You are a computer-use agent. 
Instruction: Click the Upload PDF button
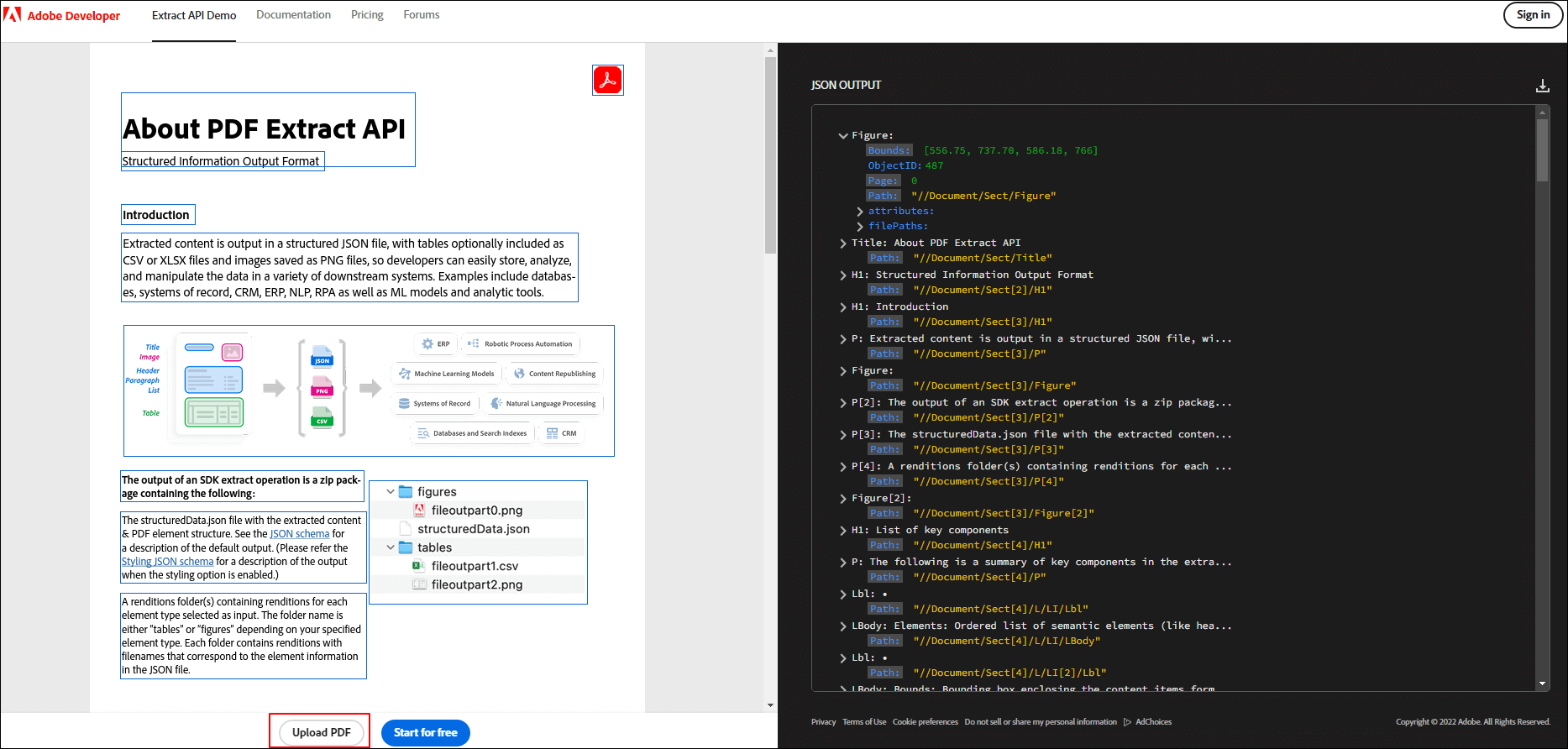(x=322, y=732)
